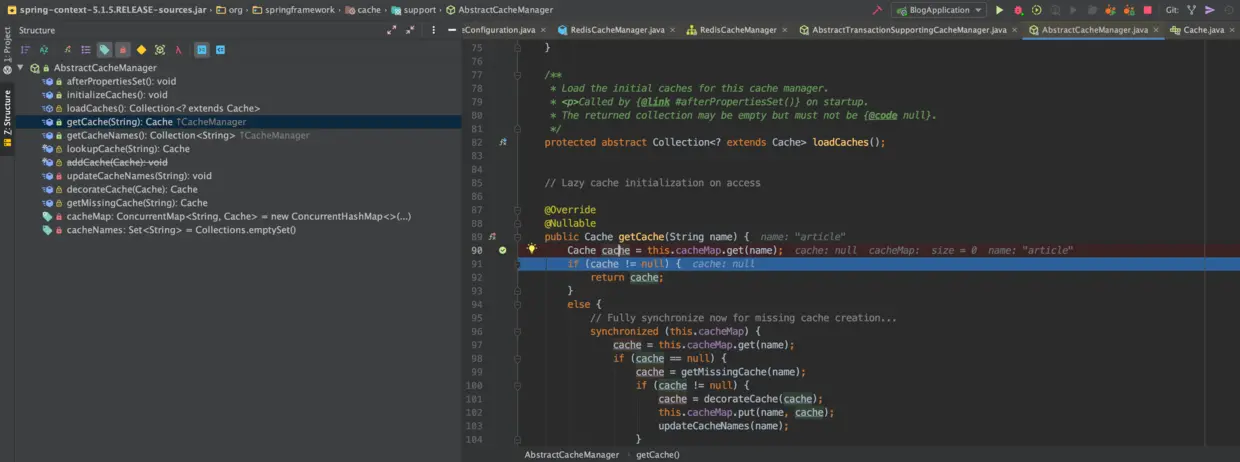Open Structure panel options menu (three dots)

pyautogui.click(x=432, y=30)
